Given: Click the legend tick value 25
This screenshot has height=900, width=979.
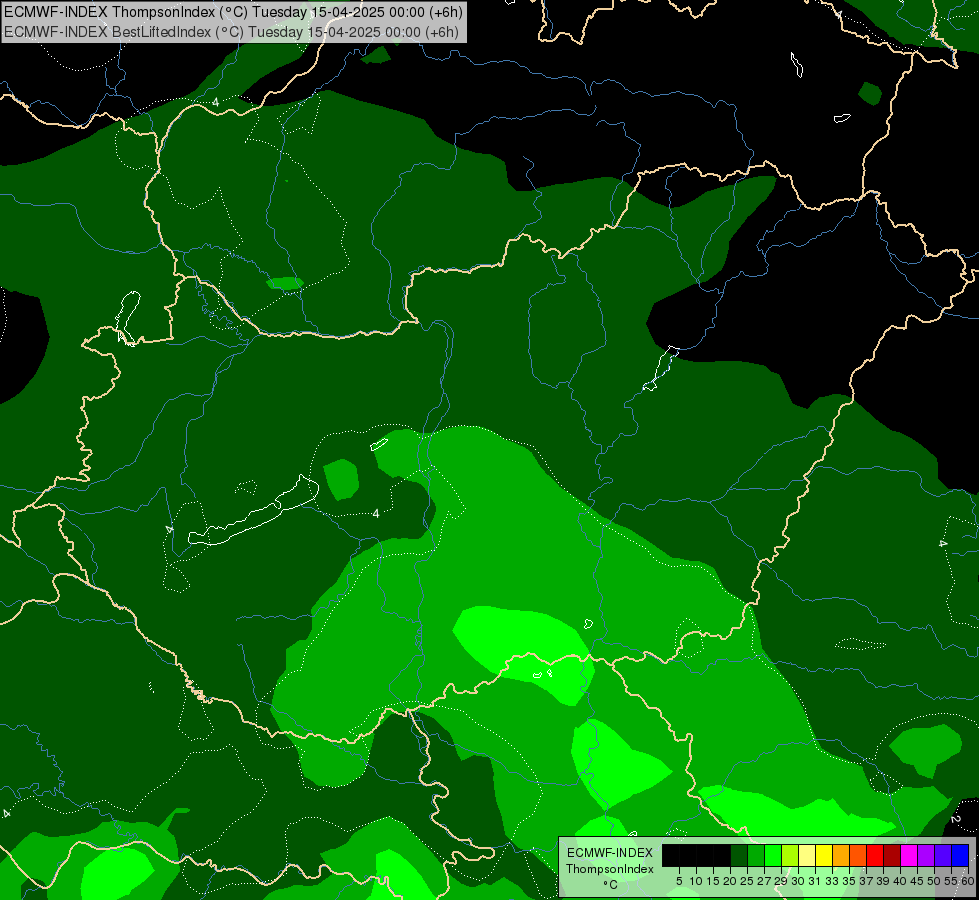Looking at the screenshot, I should [x=747, y=881].
